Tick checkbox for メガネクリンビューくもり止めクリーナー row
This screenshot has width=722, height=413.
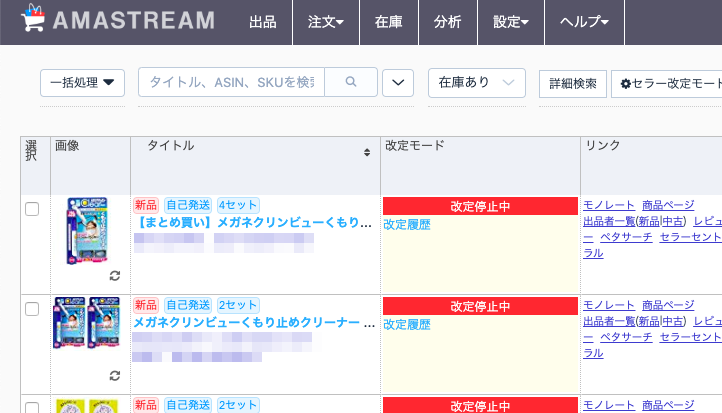[x=32, y=309]
